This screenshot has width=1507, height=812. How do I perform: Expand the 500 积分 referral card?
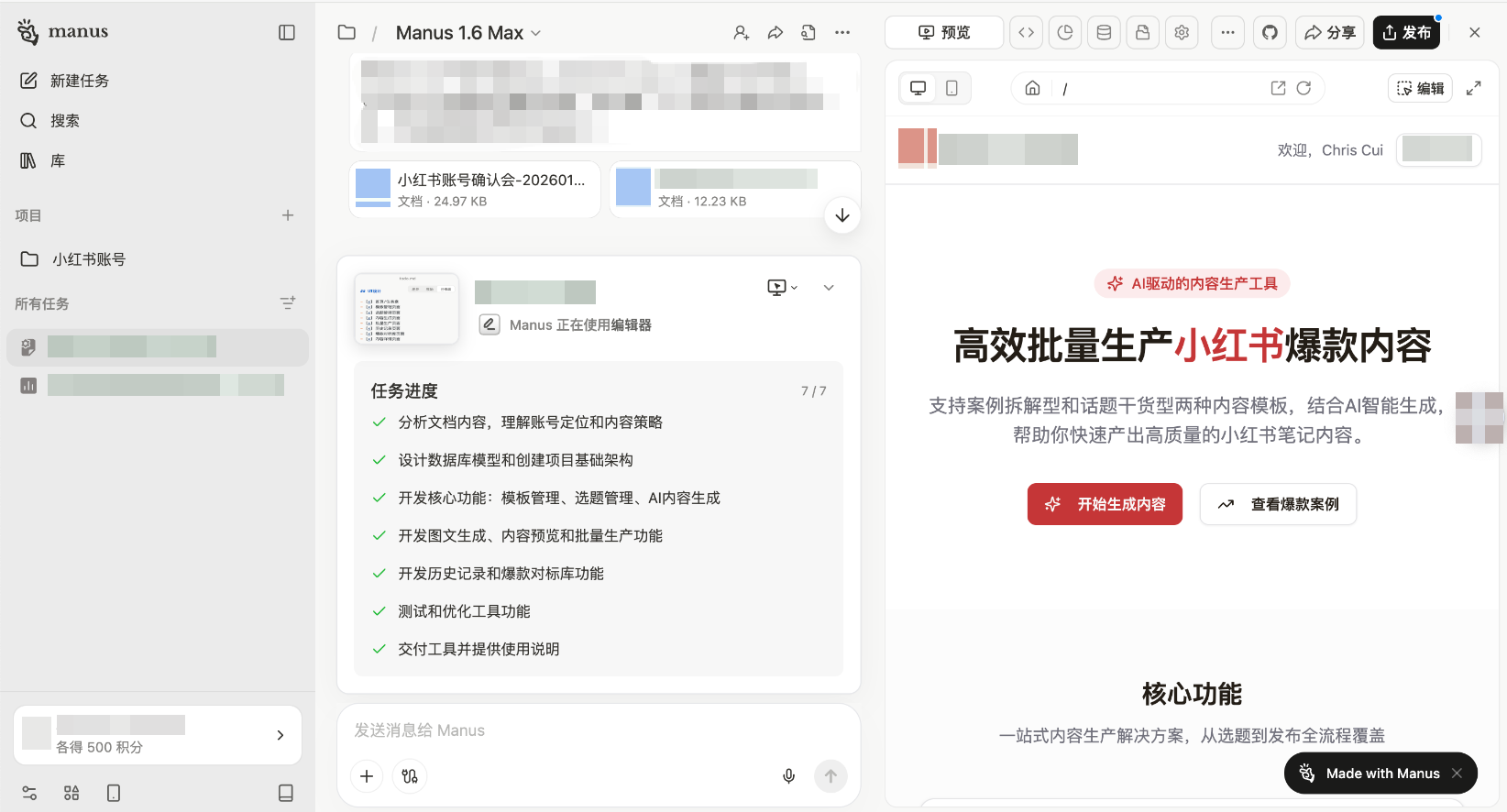pos(280,735)
